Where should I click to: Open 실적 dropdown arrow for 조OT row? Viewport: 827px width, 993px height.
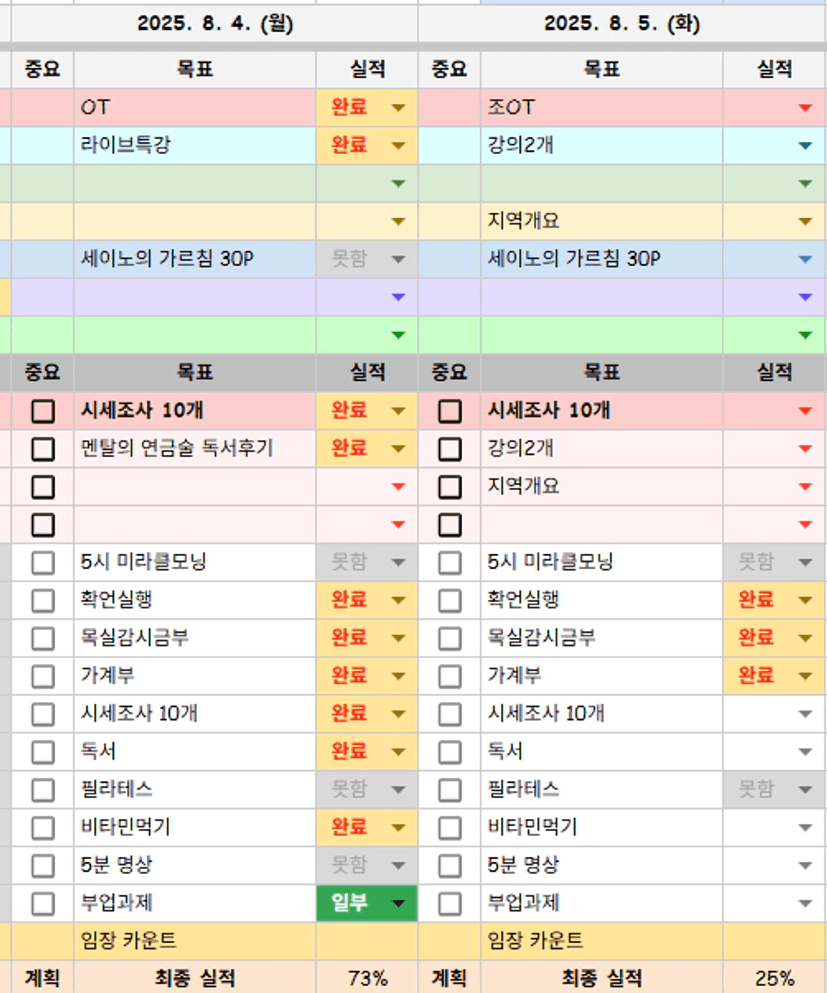coord(805,108)
